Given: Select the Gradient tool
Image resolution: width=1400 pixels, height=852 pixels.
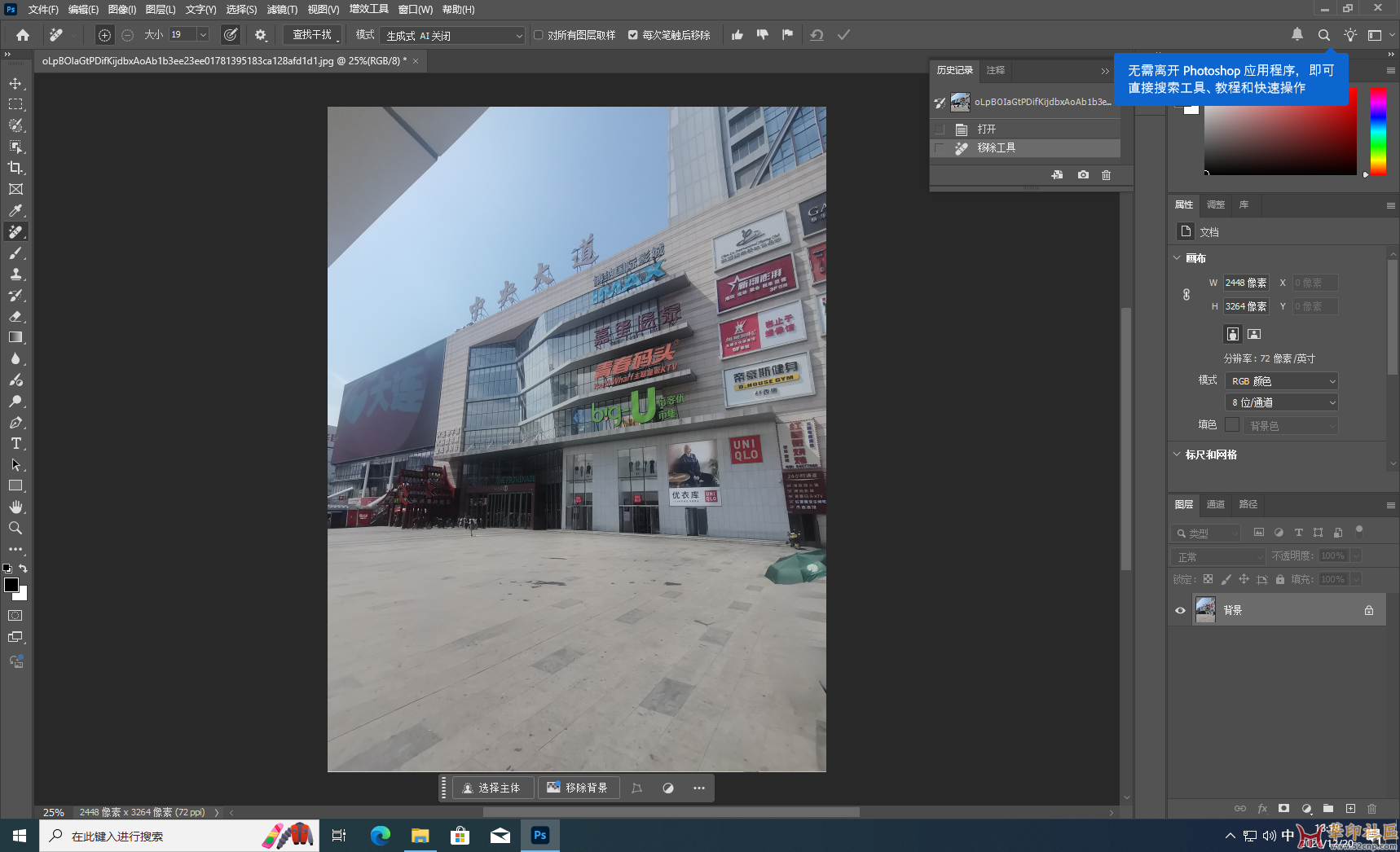Looking at the screenshot, I should tap(15, 337).
